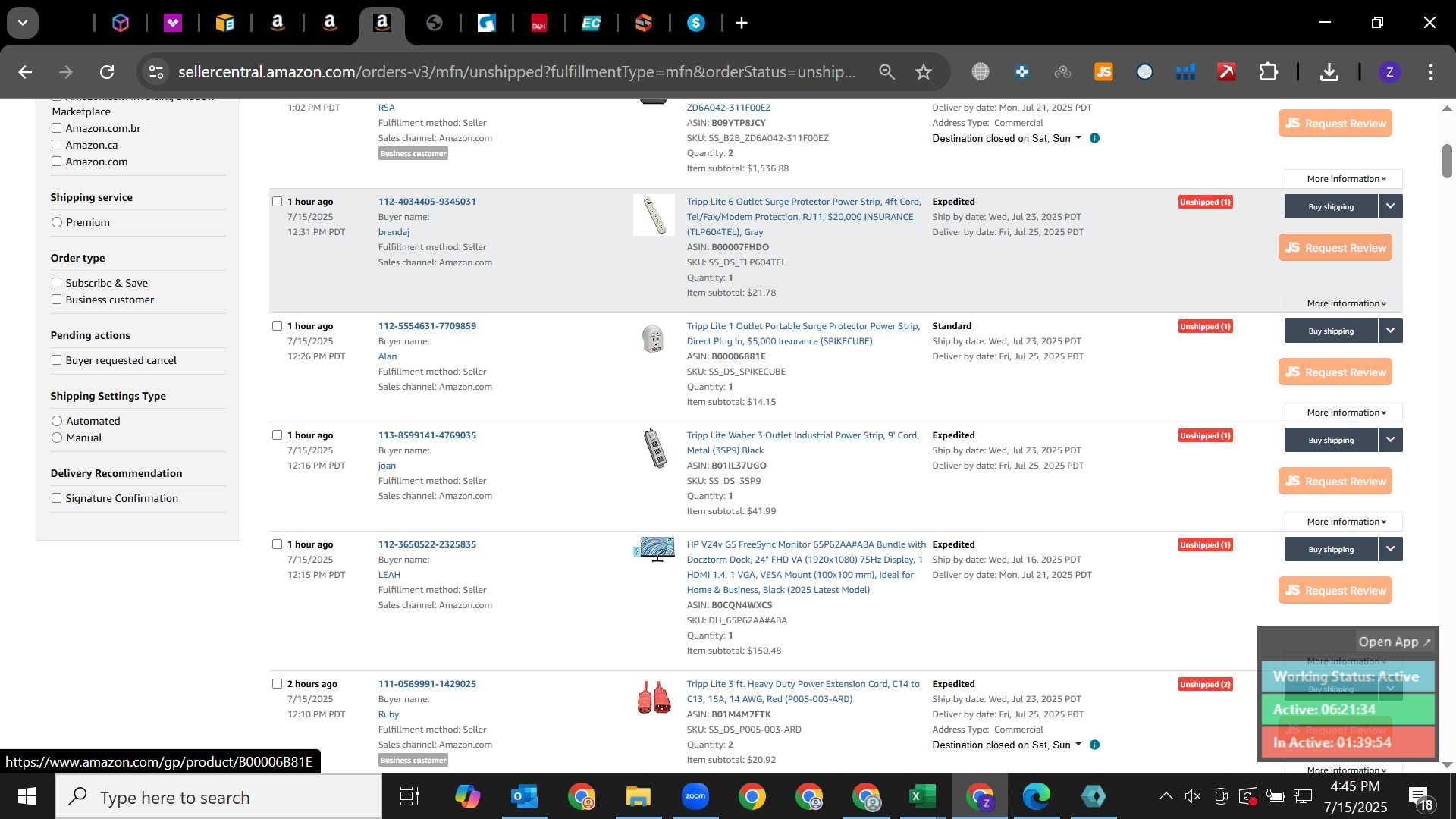Open buyer name LEAH link
The image size is (1456, 819).
389,575
